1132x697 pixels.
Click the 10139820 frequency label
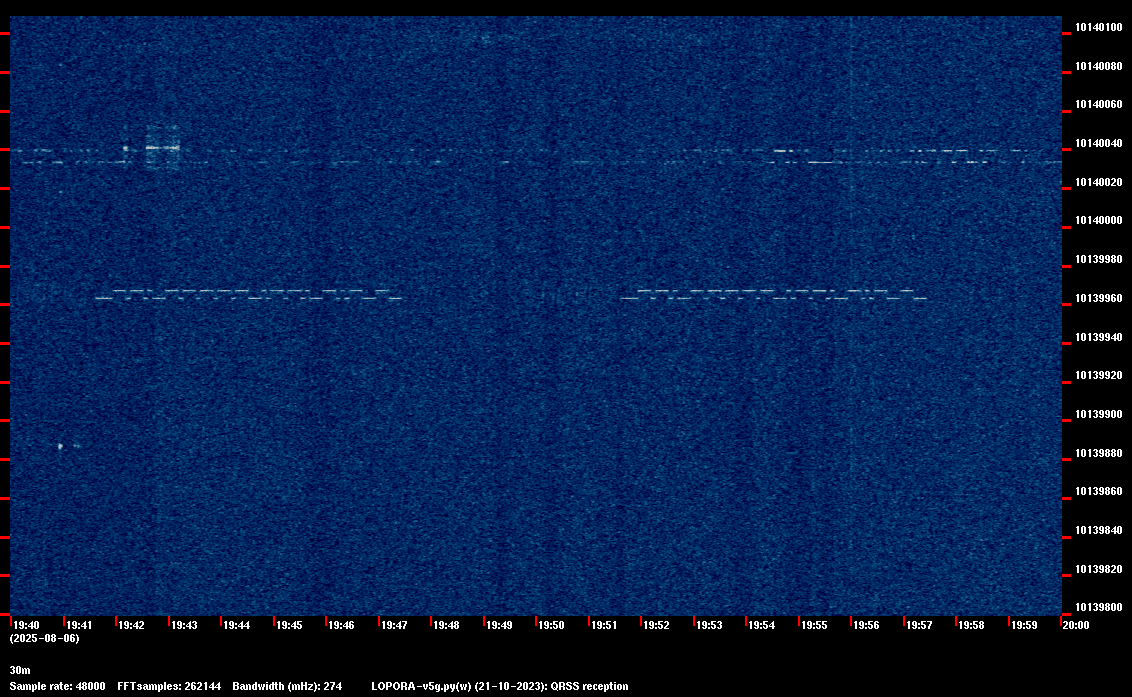tap(1098, 569)
